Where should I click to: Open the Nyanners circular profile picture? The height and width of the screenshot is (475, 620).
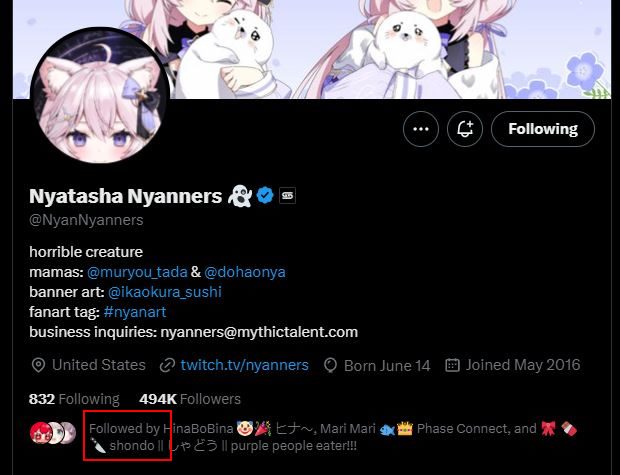point(100,97)
